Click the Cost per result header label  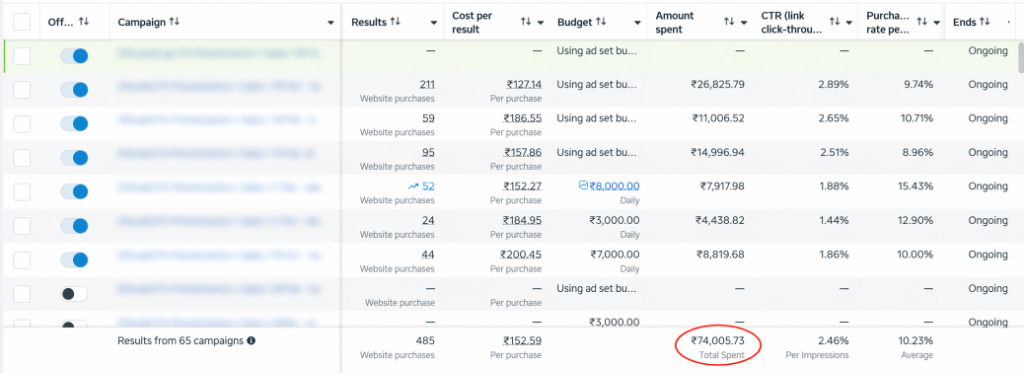(x=473, y=22)
